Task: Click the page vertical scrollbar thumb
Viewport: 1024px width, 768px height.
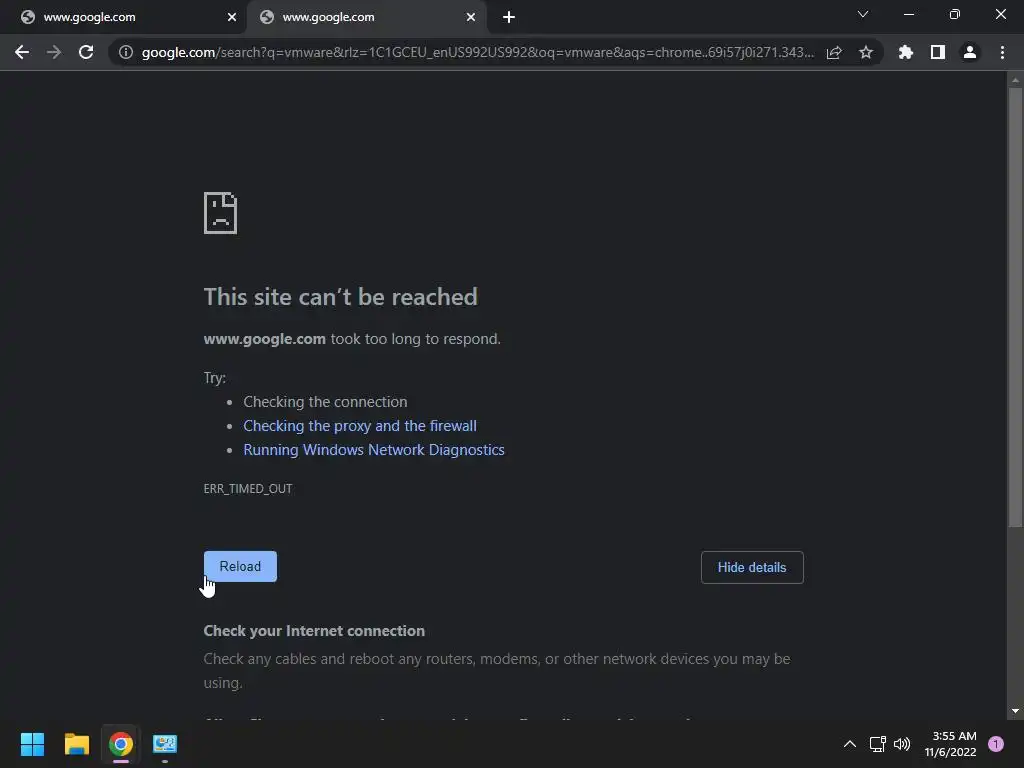Action: (1015, 307)
